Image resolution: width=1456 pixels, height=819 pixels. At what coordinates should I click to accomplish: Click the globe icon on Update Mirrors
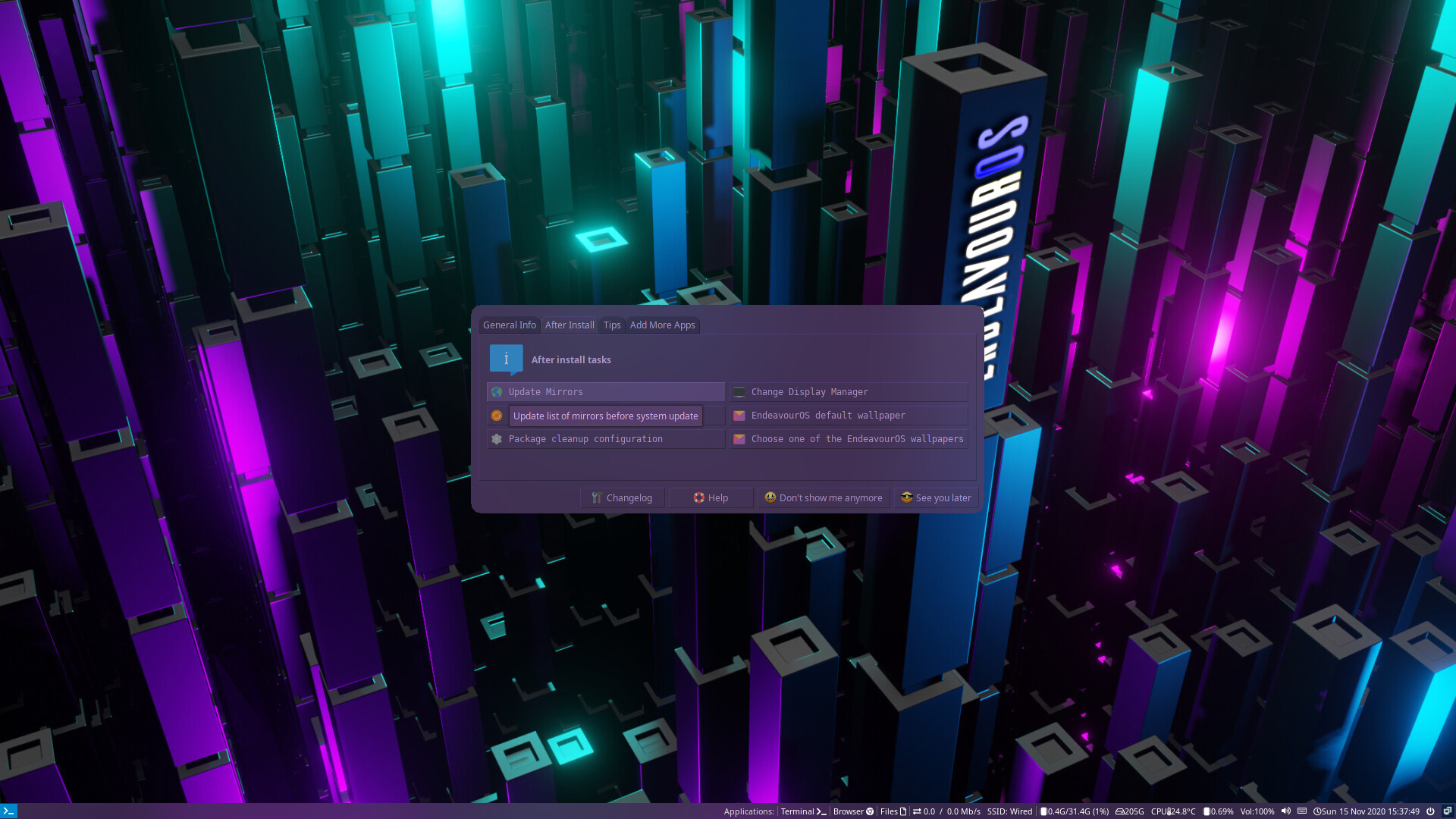pos(497,391)
